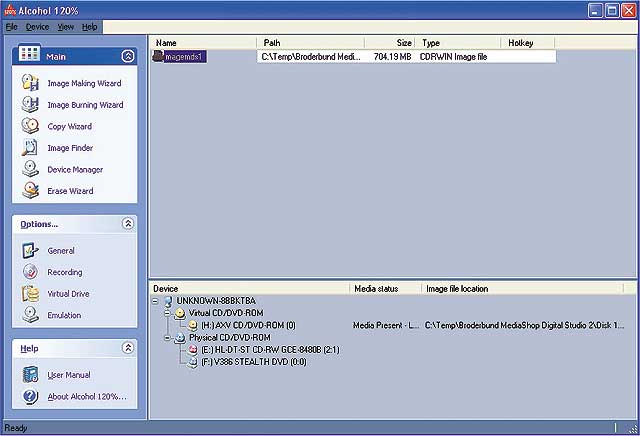The width and height of the screenshot is (640, 436).
Task: Click the UNKNOWN-8BBKTBA computer icon
Action: click(x=168, y=301)
